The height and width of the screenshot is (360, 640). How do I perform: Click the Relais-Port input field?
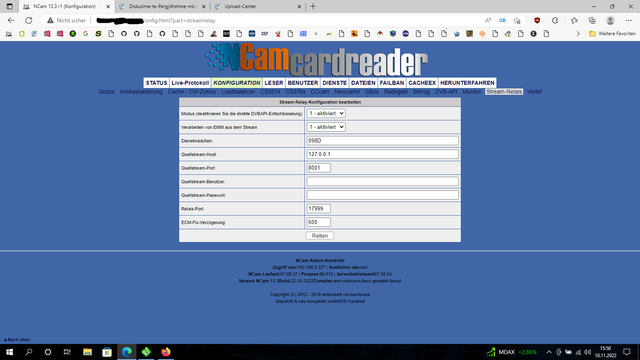[318, 209]
